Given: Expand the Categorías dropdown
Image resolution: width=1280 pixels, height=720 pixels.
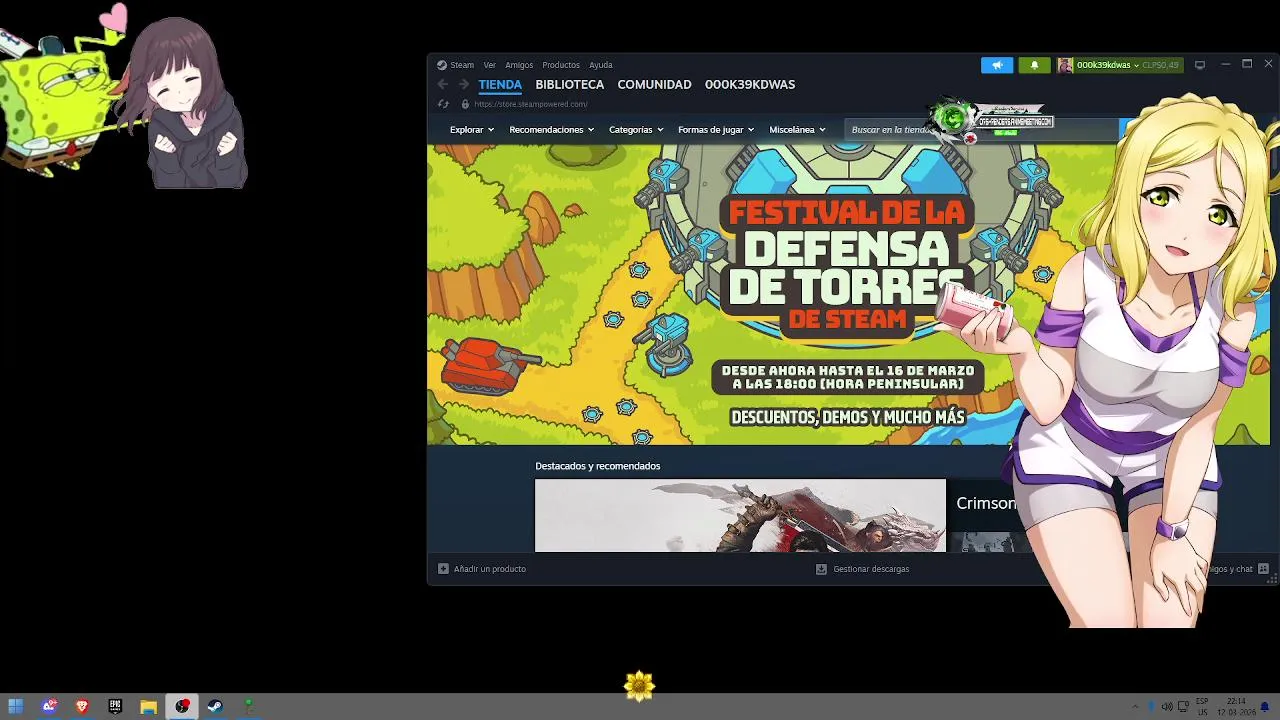Looking at the screenshot, I should coord(636,130).
